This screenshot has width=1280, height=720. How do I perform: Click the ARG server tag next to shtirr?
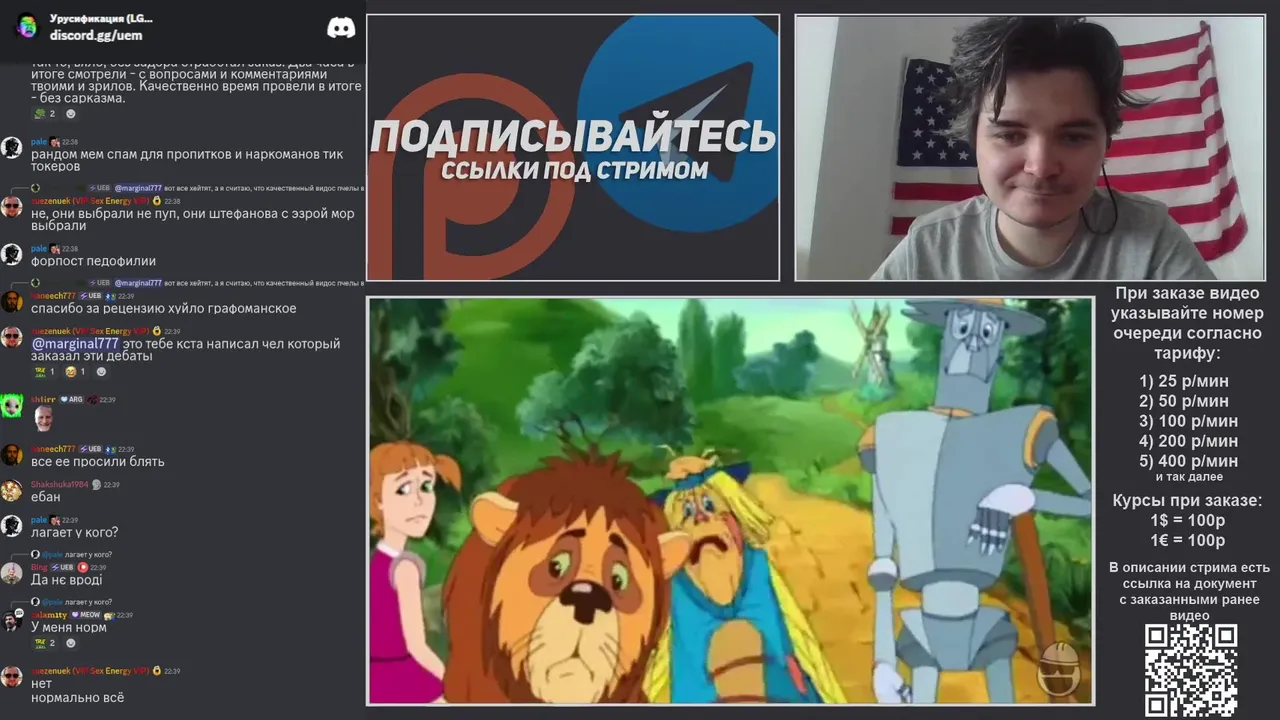[x=71, y=400]
